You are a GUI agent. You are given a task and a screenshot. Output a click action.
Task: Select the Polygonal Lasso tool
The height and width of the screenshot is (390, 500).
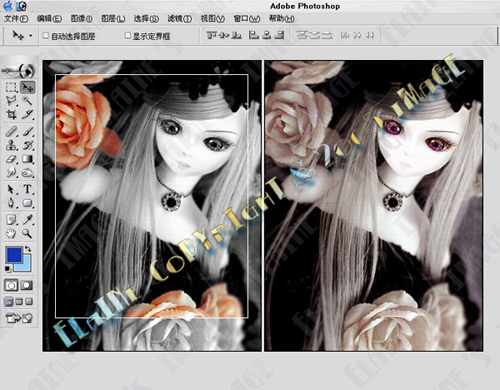pyautogui.click(x=11, y=100)
